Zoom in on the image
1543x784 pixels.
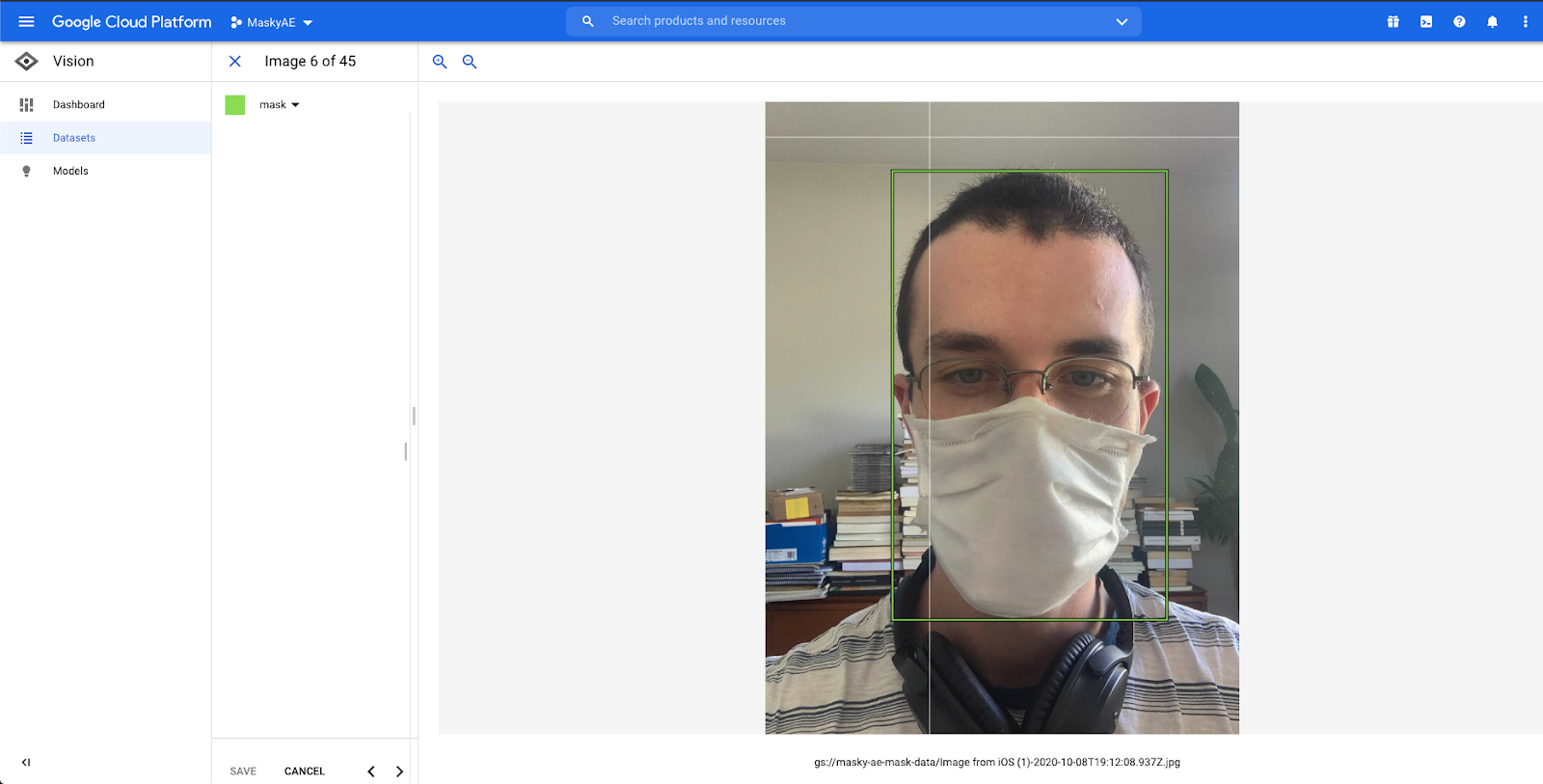point(440,62)
